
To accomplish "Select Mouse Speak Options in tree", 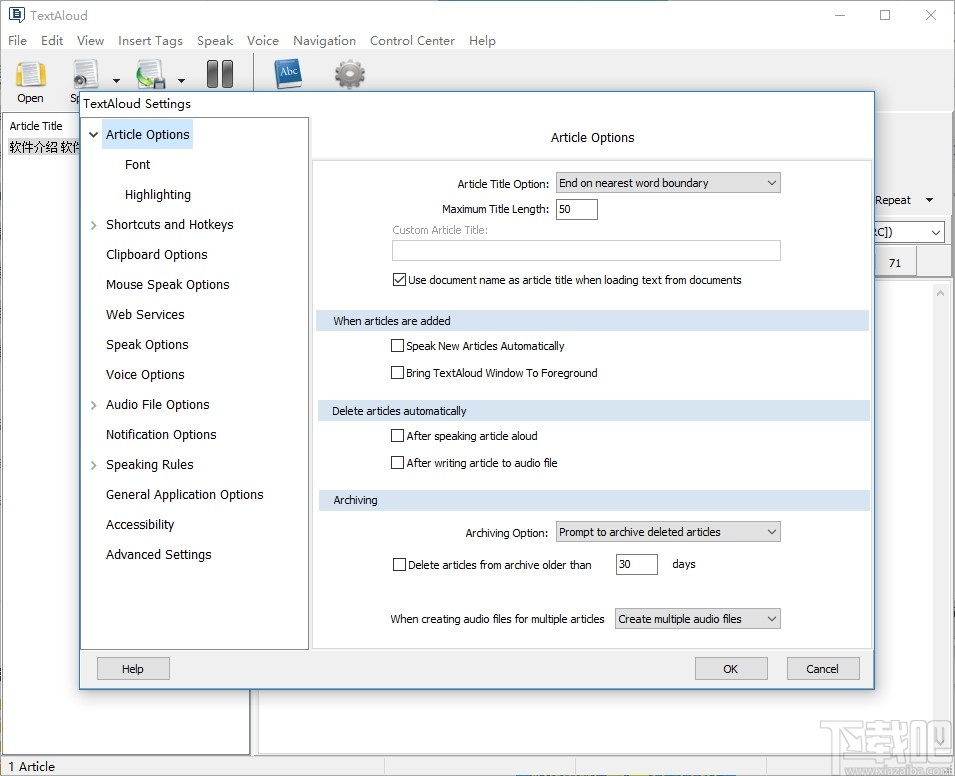I will 167,284.
